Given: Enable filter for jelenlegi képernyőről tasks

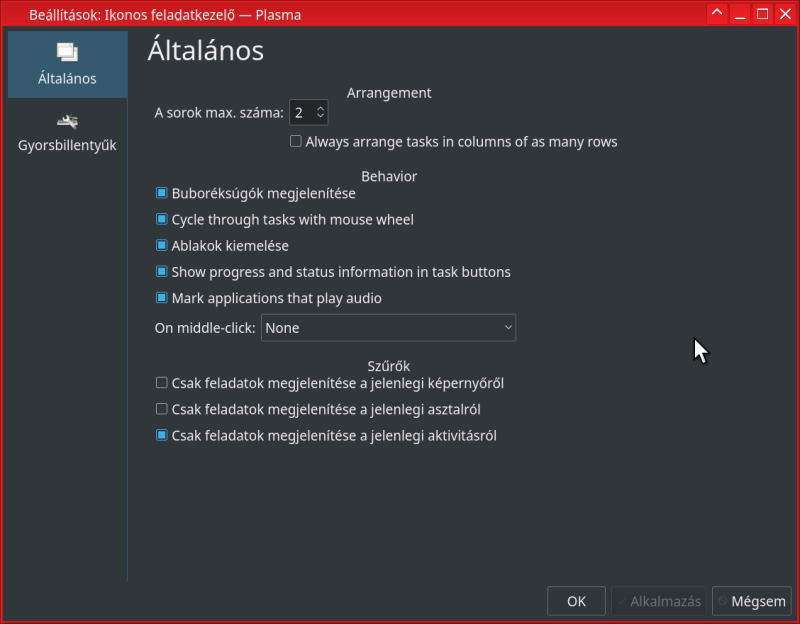Looking at the screenshot, I should point(162,383).
